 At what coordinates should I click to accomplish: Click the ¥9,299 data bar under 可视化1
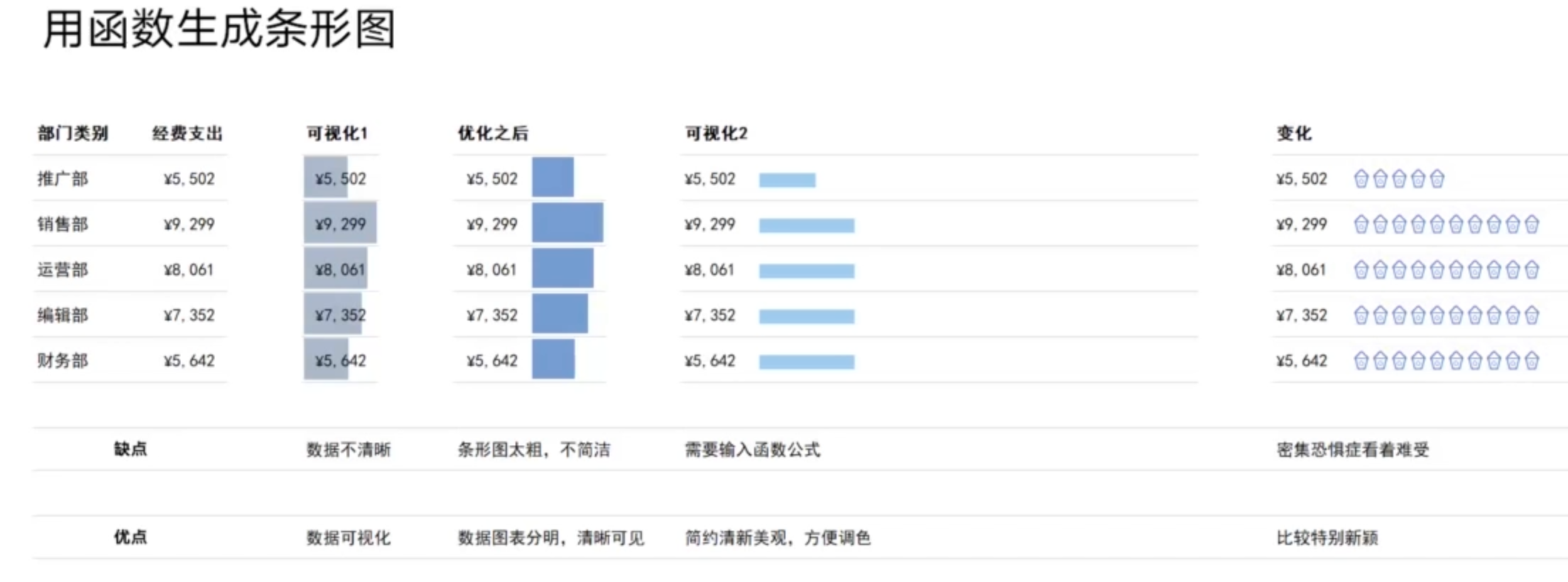pos(340,223)
